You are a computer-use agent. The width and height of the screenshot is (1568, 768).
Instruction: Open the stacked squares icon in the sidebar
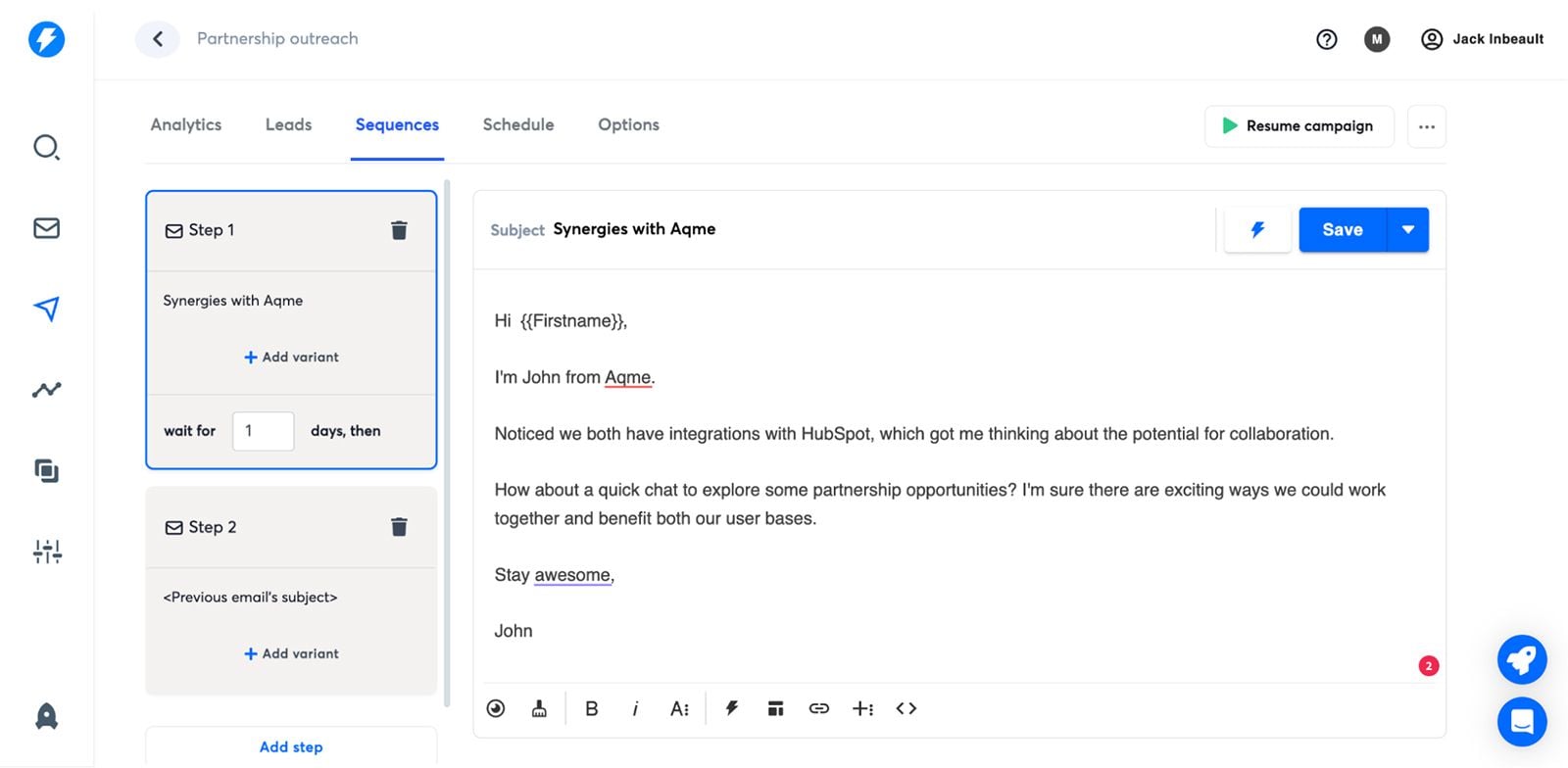[46, 470]
